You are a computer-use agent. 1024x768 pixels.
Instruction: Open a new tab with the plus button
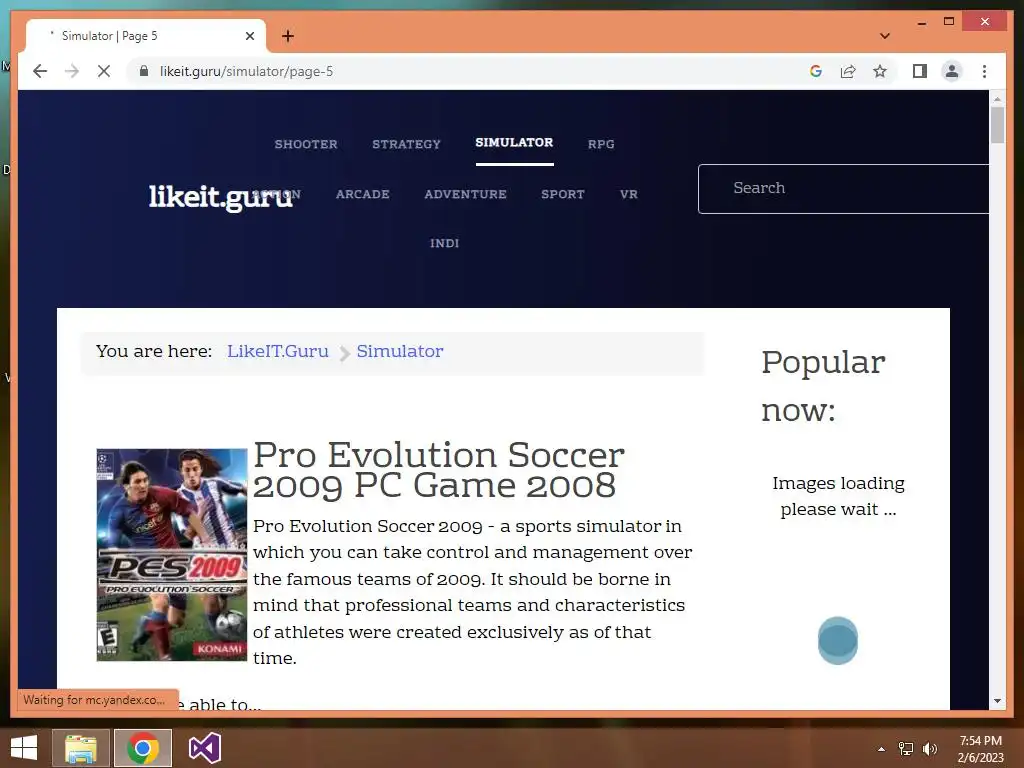pos(287,36)
